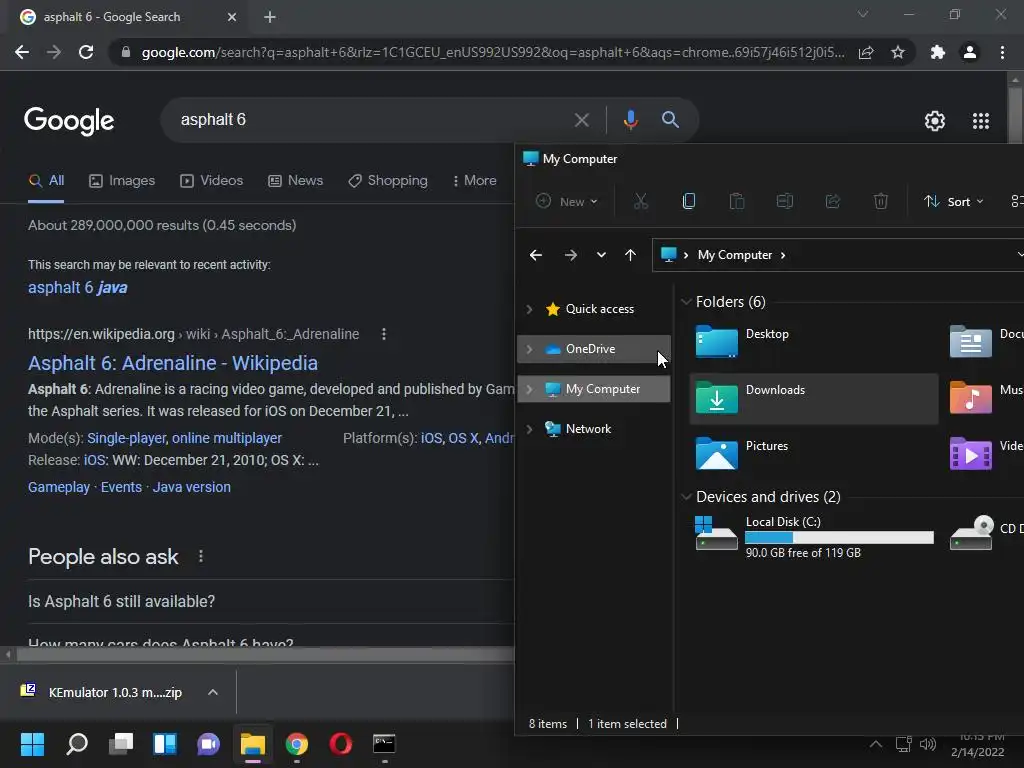Open options next to Wikipedia result URL

(x=383, y=334)
